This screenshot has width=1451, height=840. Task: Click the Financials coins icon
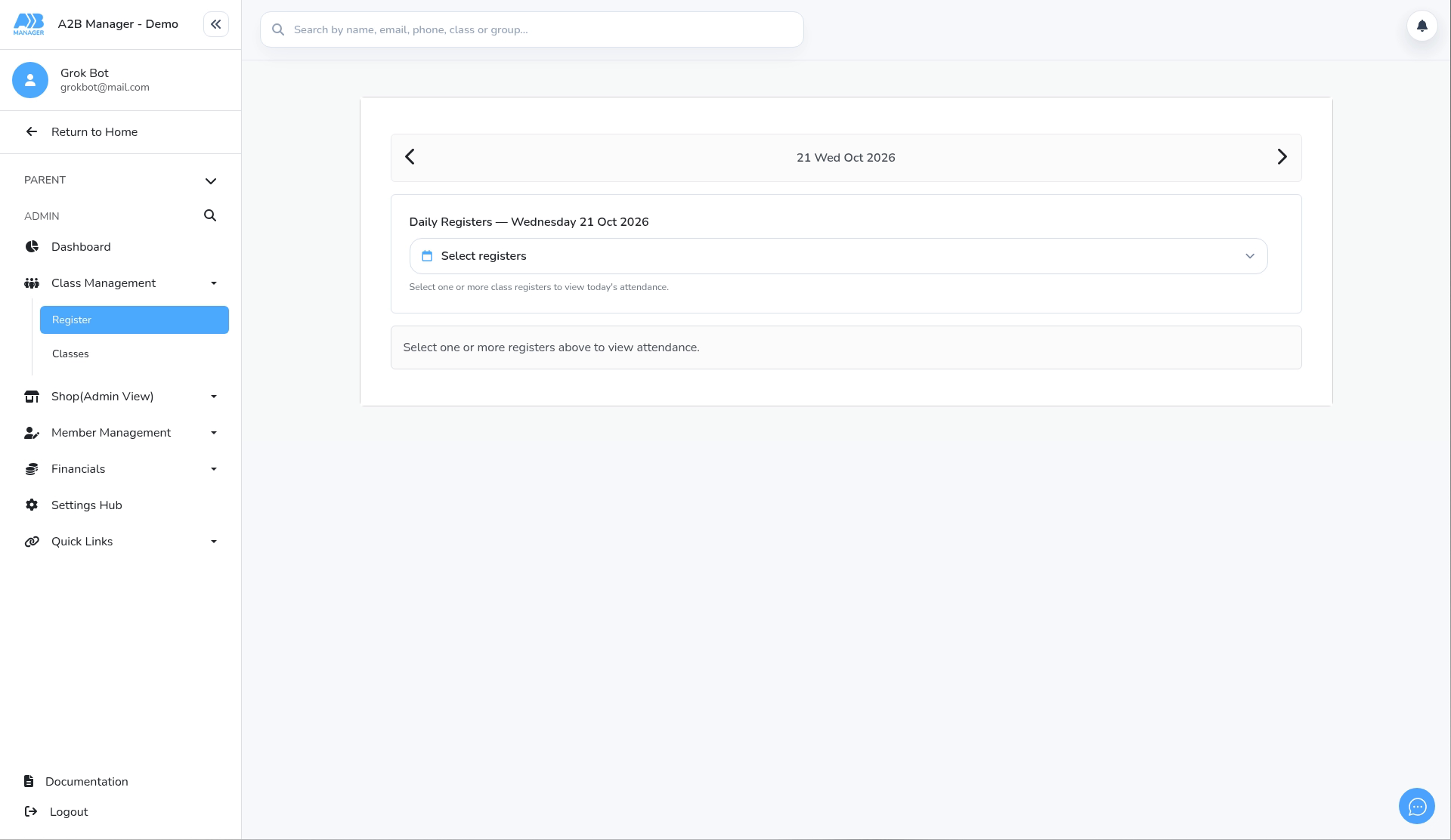tap(32, 469)
